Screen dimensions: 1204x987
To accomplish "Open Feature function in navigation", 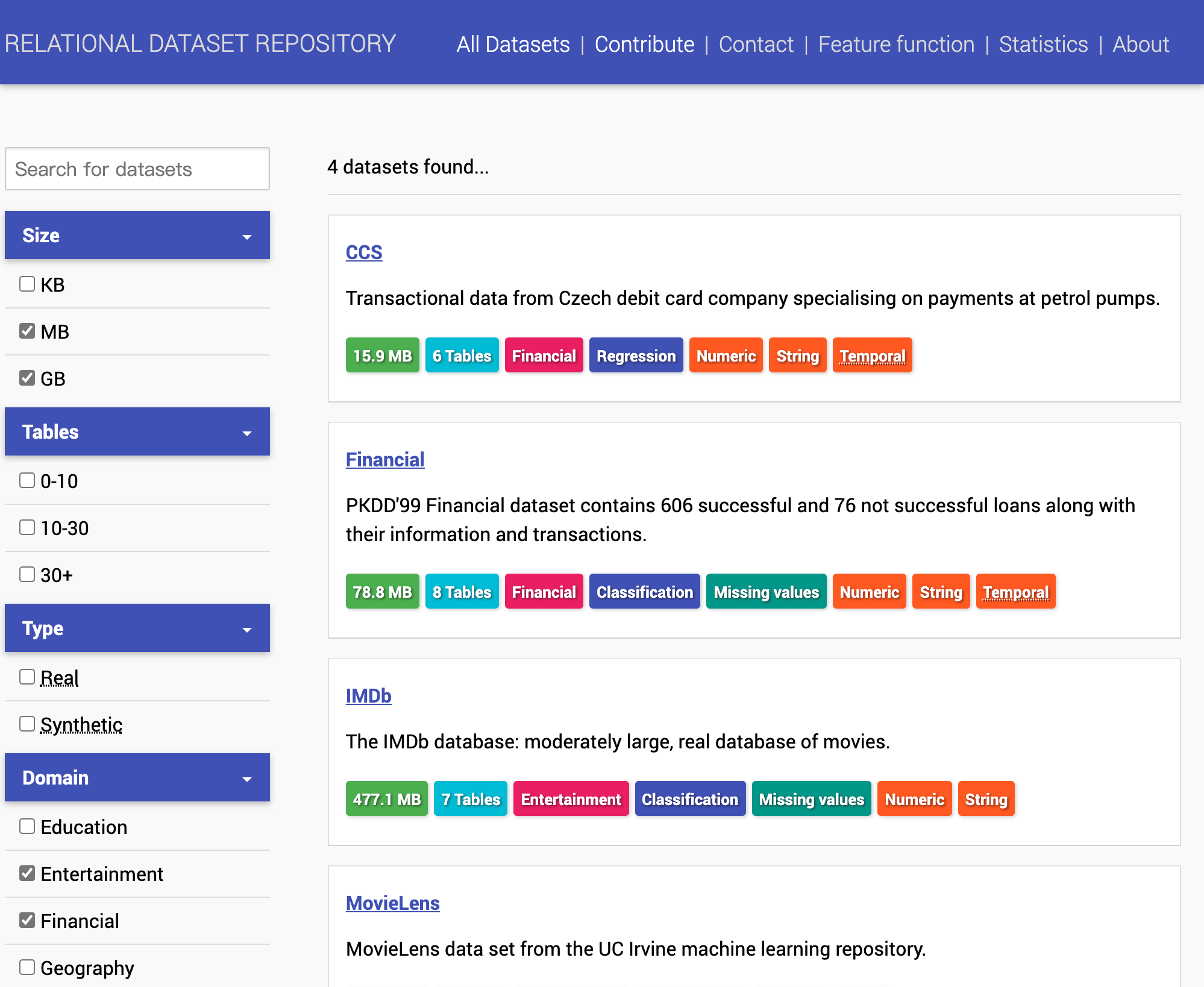I will pos(896,45).
